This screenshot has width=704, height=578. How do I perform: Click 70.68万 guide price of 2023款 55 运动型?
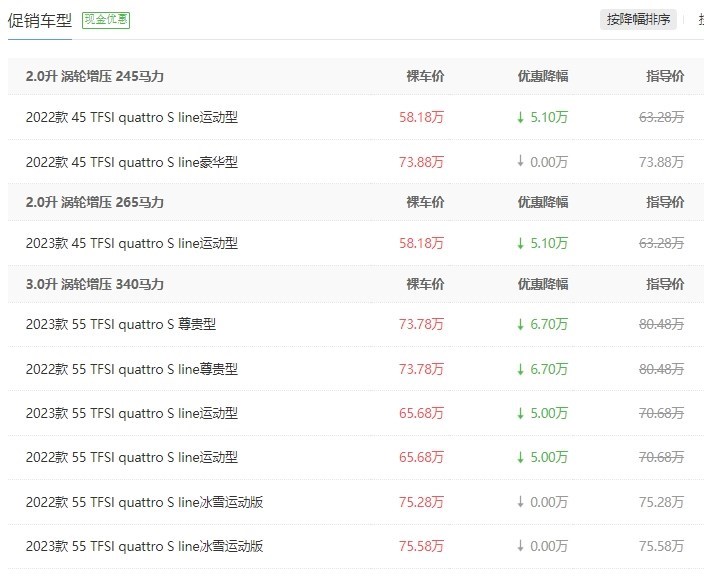pyautogui.click(x=662, y=413)
